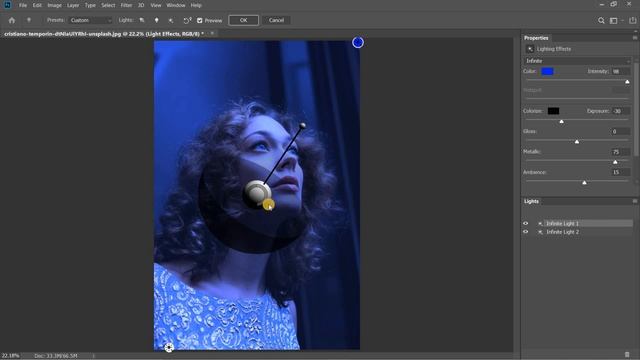Click the zoom percentage field in status bar
Image resolution: width=640 pixels, height=360 pixels.
click(11, 356)
